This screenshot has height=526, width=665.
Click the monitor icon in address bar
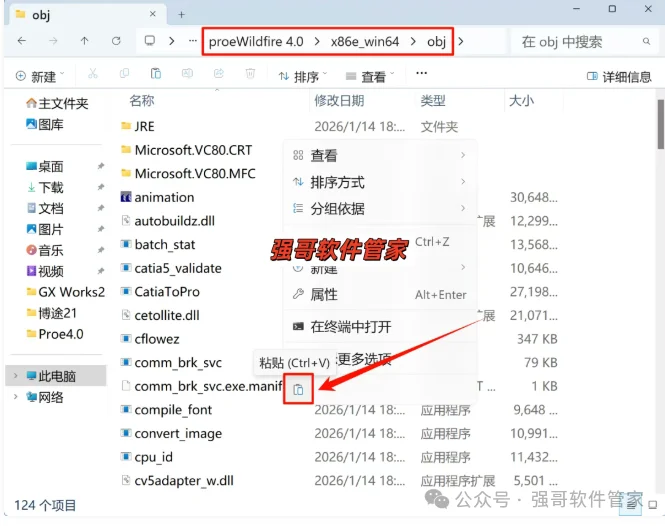click(x=149, y=41)
